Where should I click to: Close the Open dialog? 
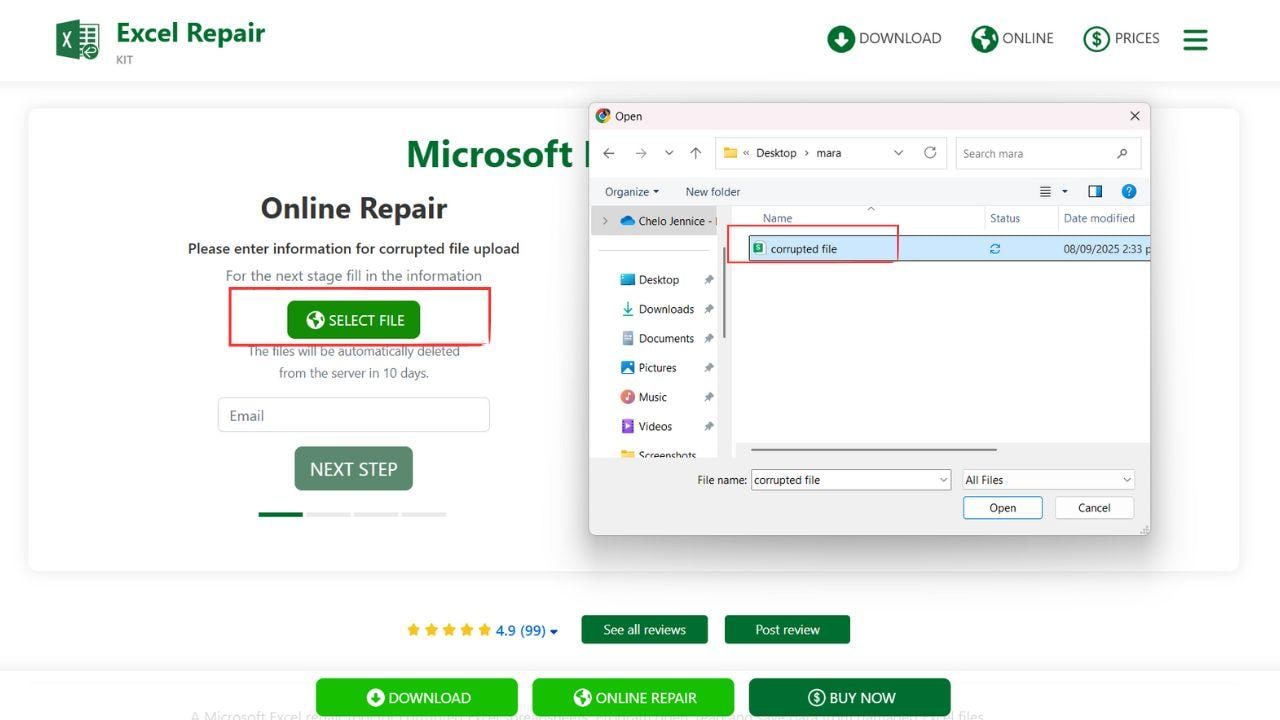click(x=1135, y=116)
